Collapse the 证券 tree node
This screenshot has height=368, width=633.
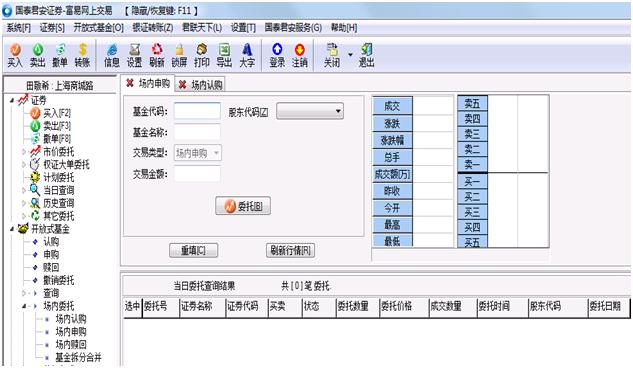tap(12, 100)
